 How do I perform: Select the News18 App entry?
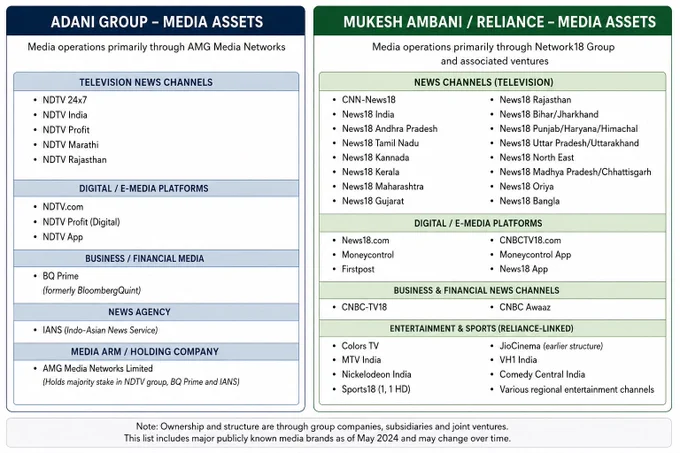pos(523,269)
